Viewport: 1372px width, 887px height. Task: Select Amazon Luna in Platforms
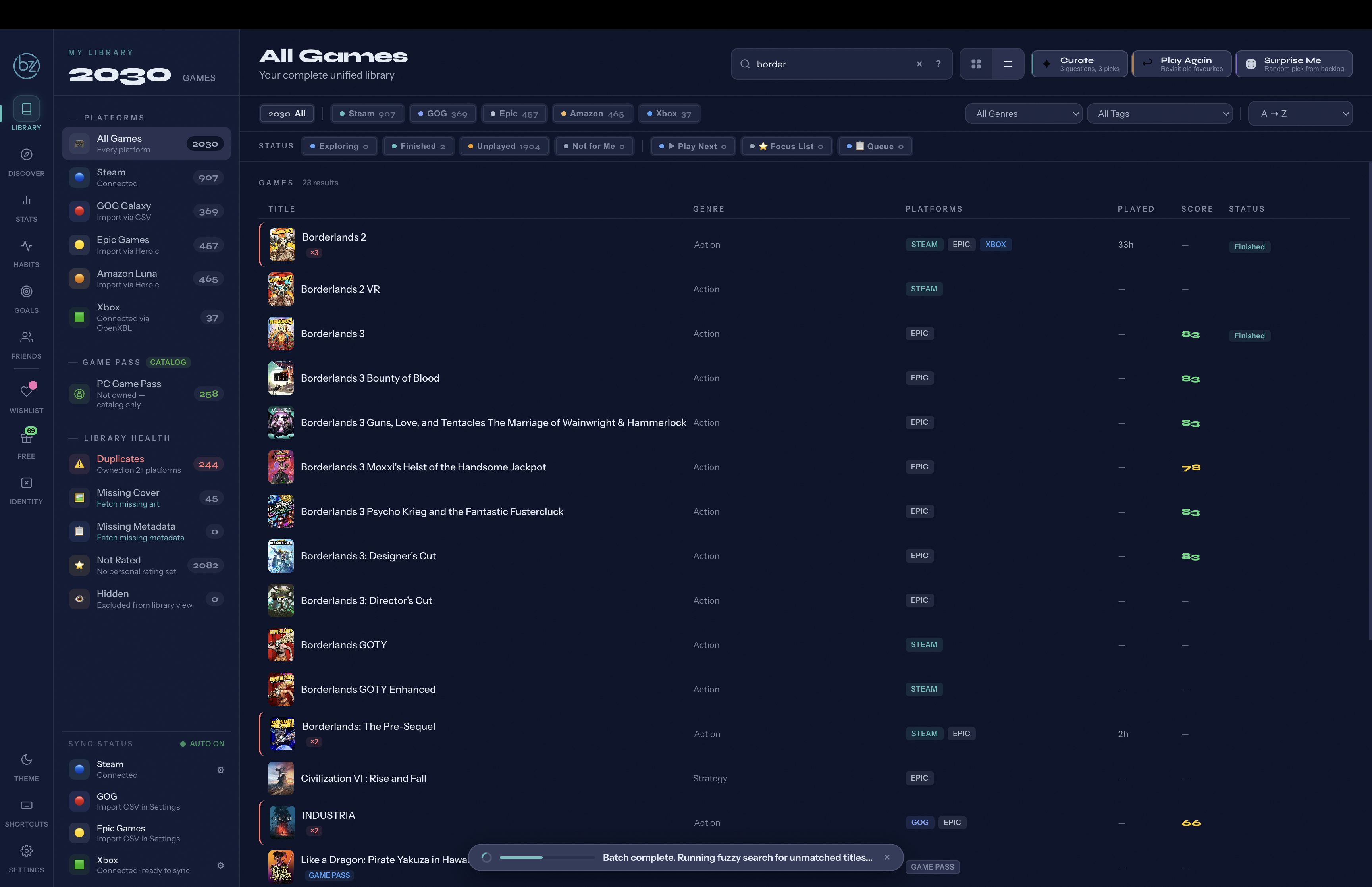pyautogui.click(x=146, y=279)
